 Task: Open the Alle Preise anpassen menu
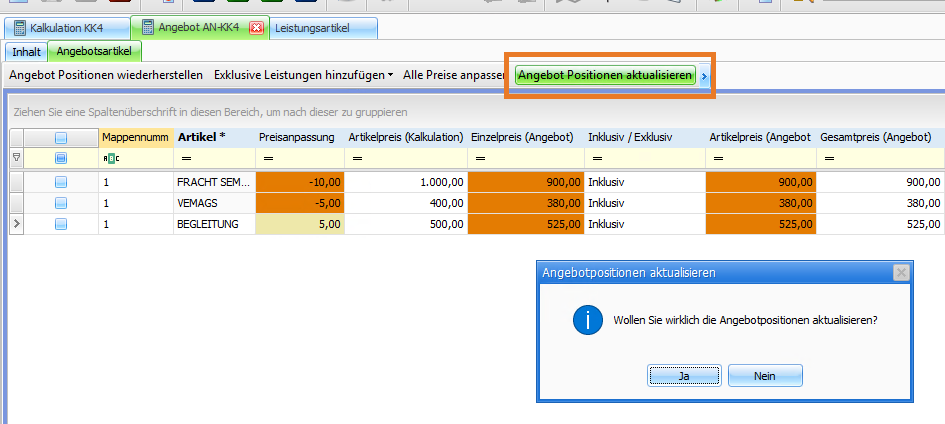(453, 75)
